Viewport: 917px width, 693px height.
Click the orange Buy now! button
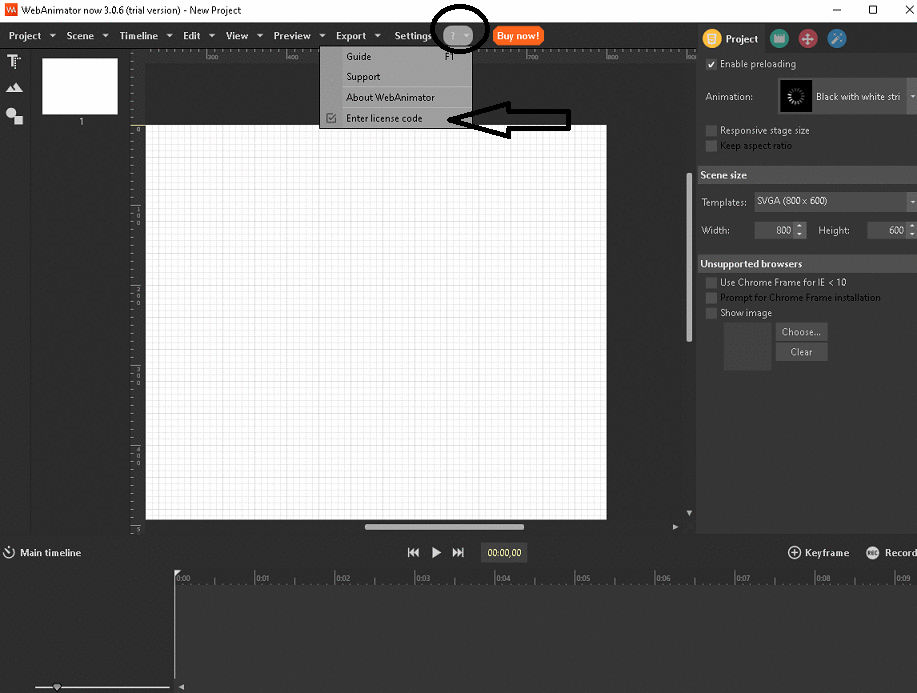(518, 36)
